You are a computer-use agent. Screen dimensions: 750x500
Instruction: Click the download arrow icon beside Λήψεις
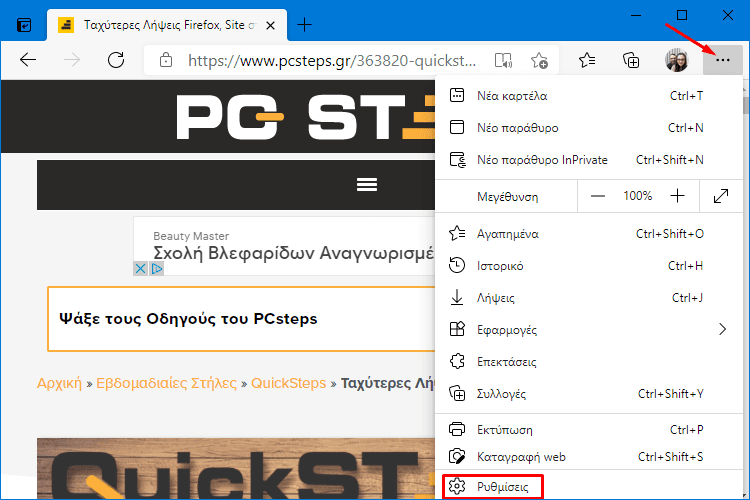pyautogui.click(x=457, y=297)
